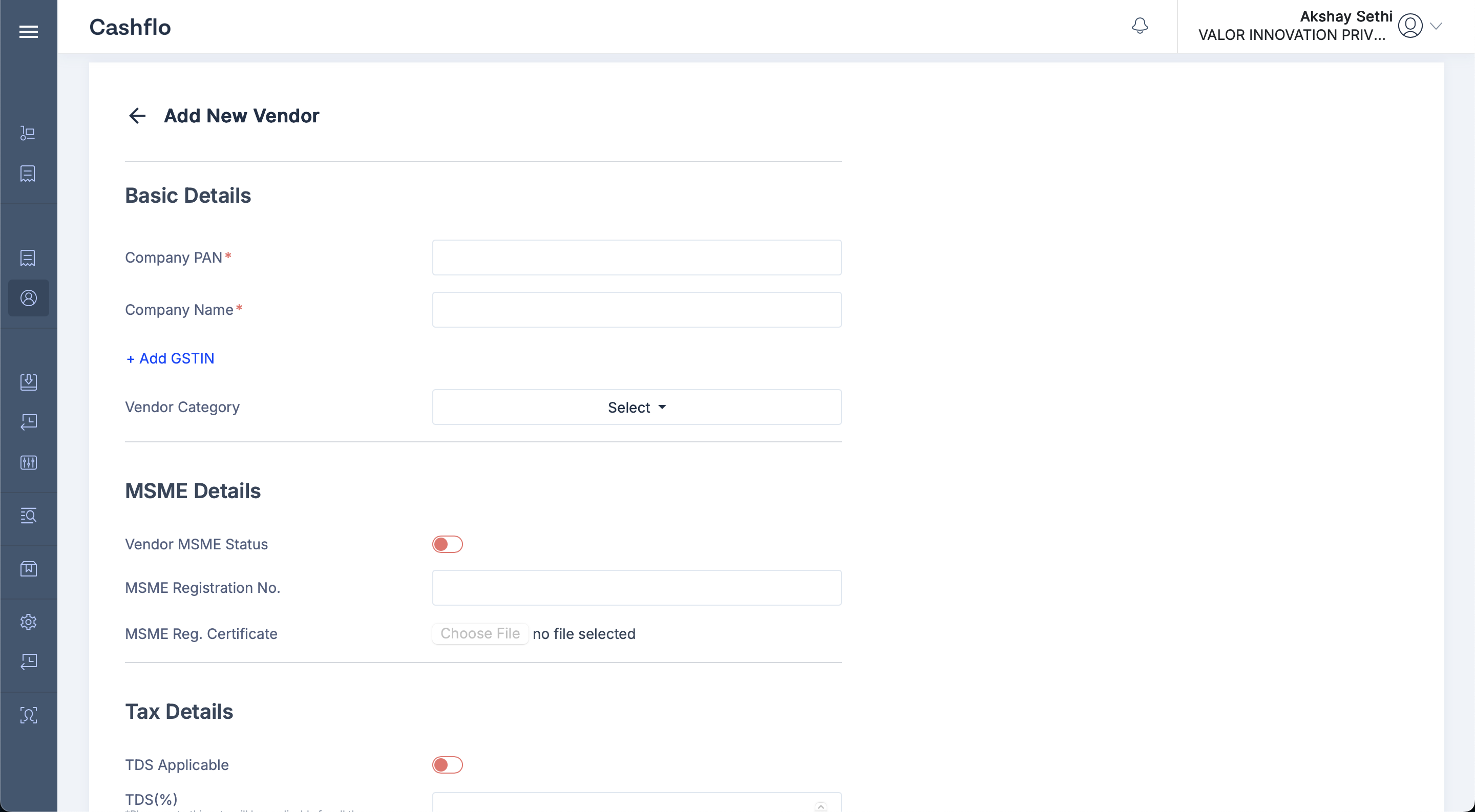Open the hamburger menu in sidebar
This screenshot has height=812, width=1475.
(x=29, y=31)
